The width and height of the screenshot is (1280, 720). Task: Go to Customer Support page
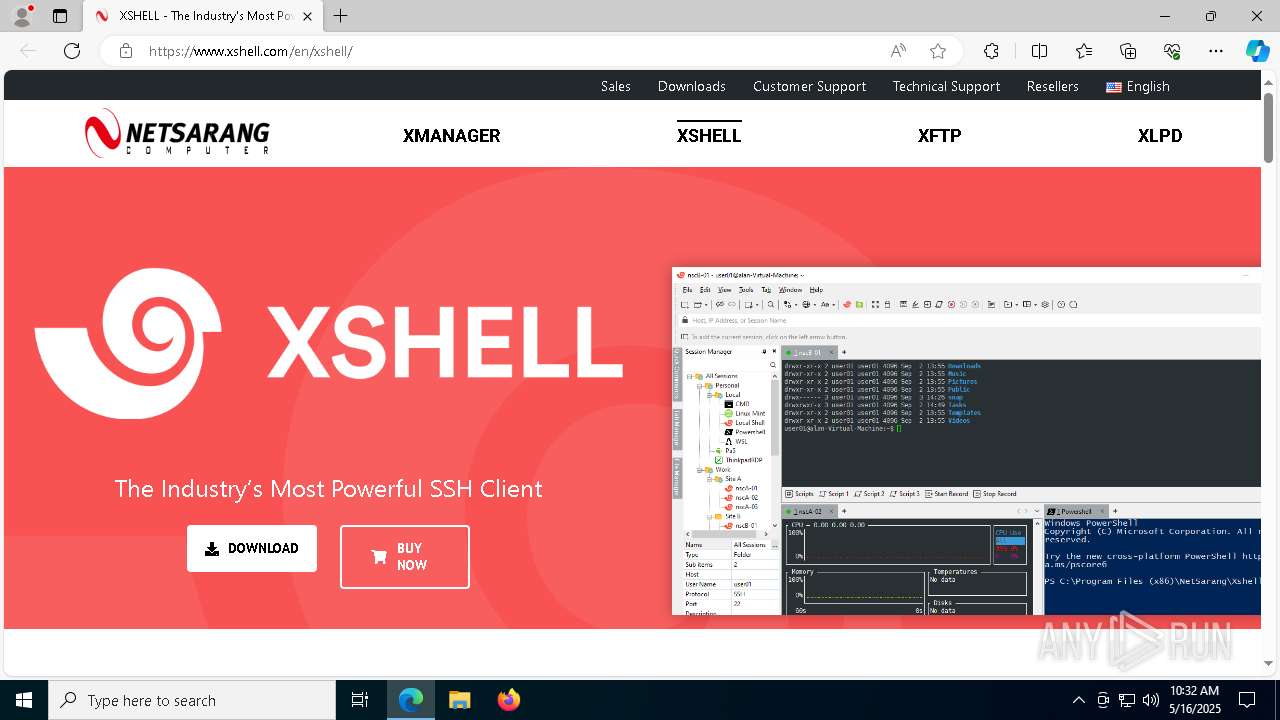[810, 86]
